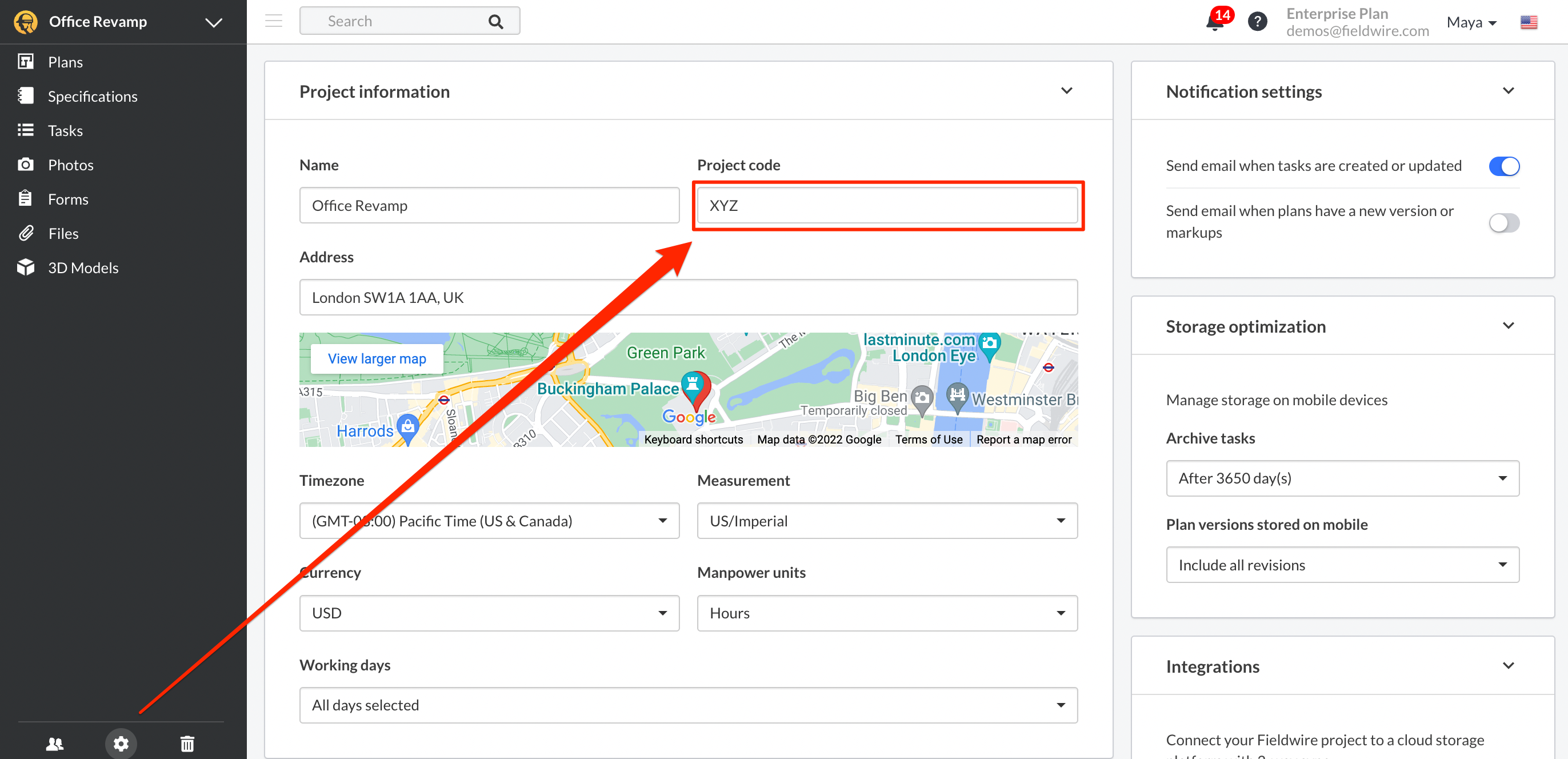Open the Forms clipboard icon
This screenshot has height=759, width=1568.
click(26, 198)
